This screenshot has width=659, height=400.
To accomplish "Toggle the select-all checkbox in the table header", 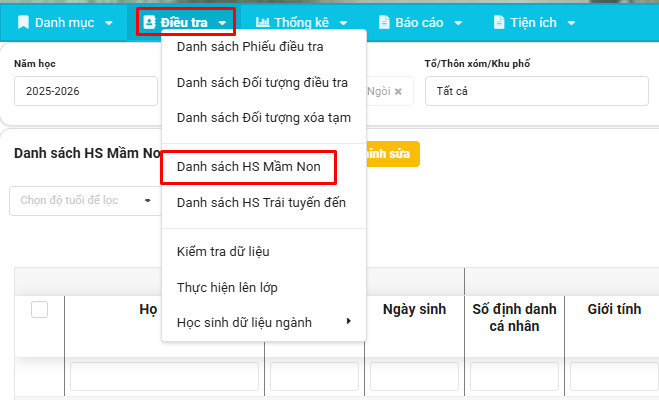I will pyautogui.click(x=40, y=310).
